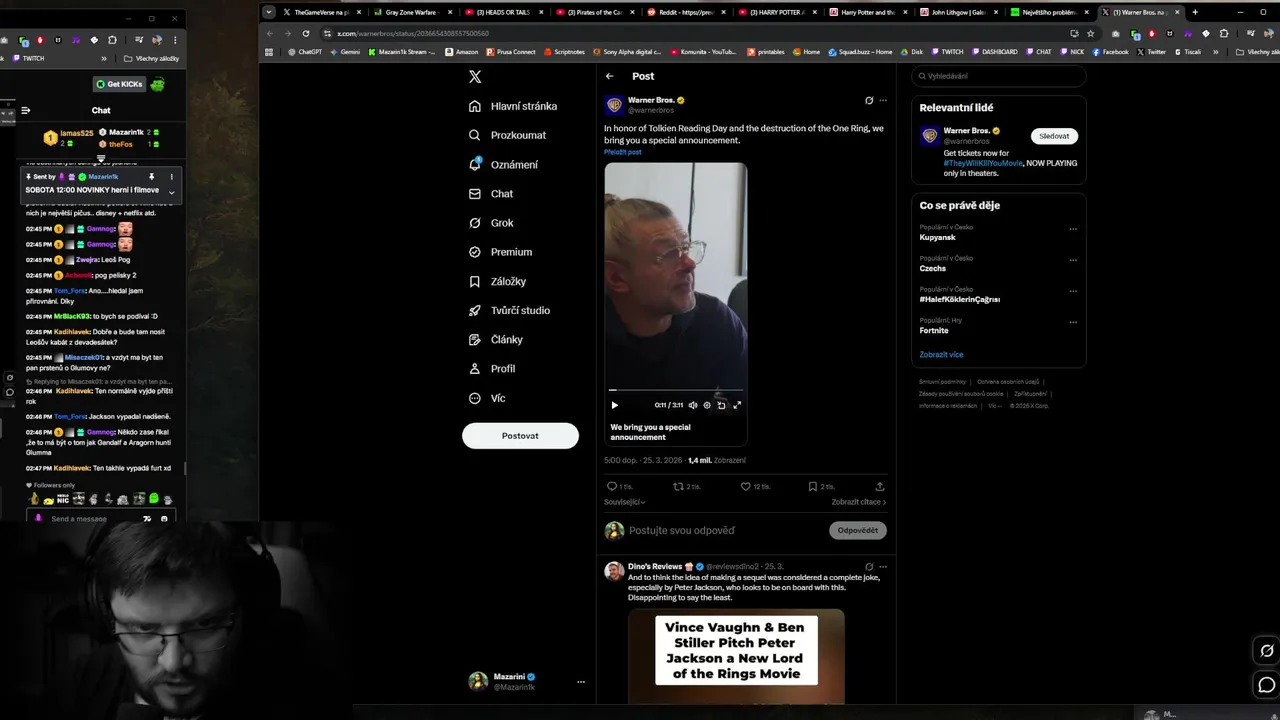Open Tvůrčí studio in X sidebar
The height and width of the screenshot is (720, 1280).
point(509,310)
